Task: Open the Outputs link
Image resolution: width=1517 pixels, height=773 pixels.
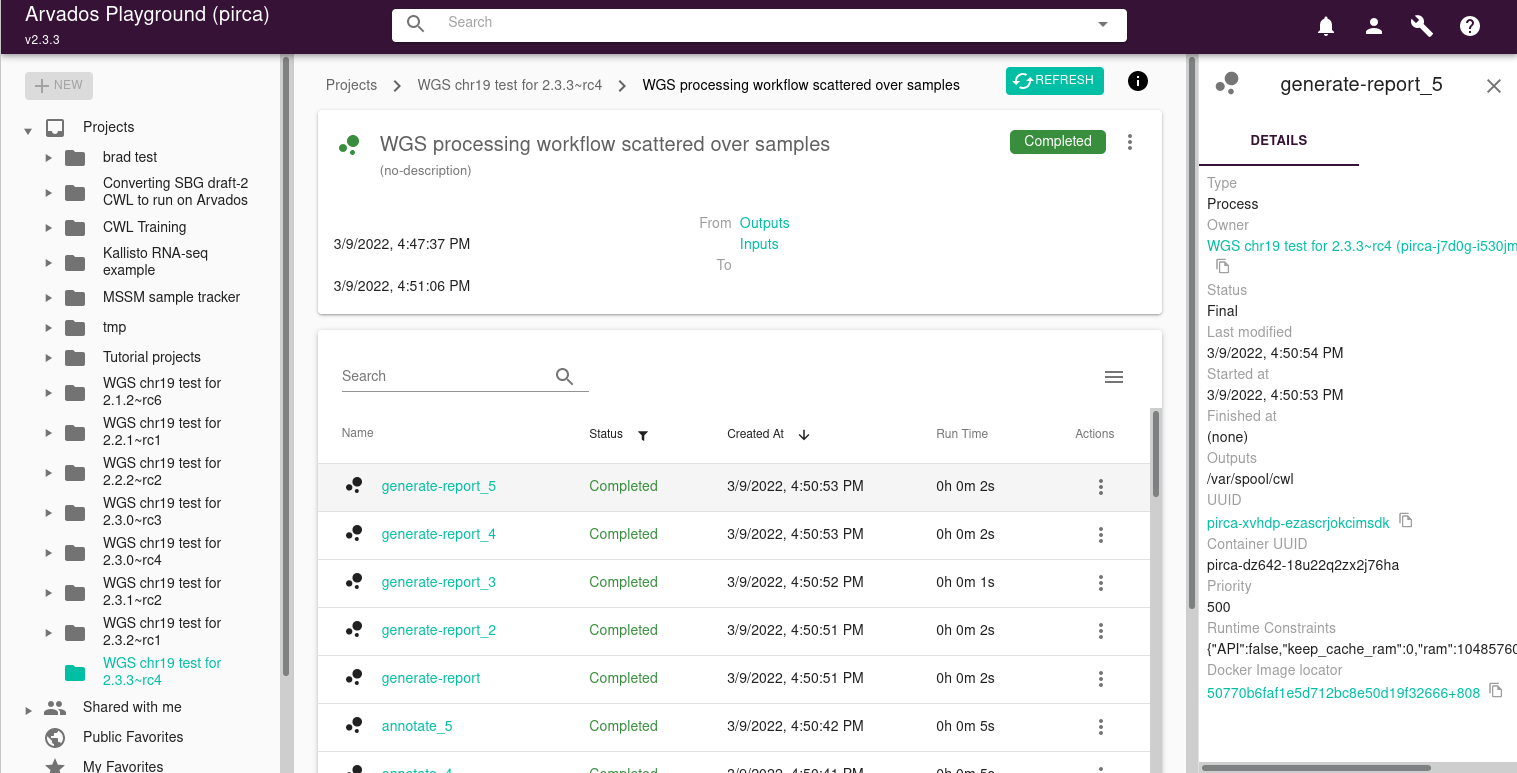Action: (x=764, y=223)
